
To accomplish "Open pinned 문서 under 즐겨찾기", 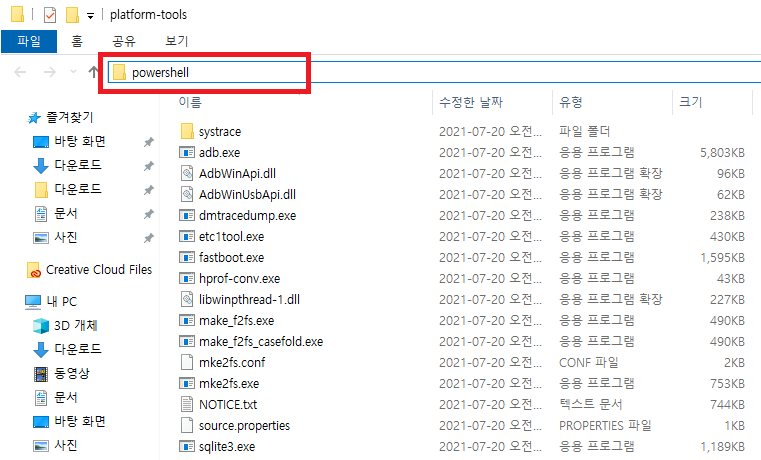I will point(66,214).
